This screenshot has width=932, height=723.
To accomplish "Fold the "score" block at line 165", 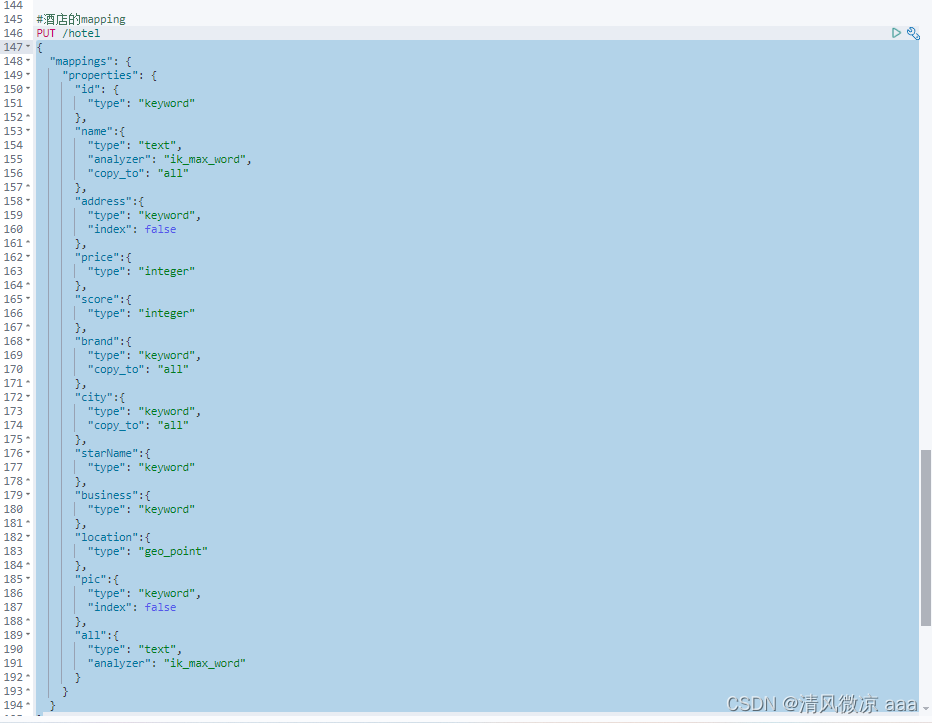I will point(28,298).
